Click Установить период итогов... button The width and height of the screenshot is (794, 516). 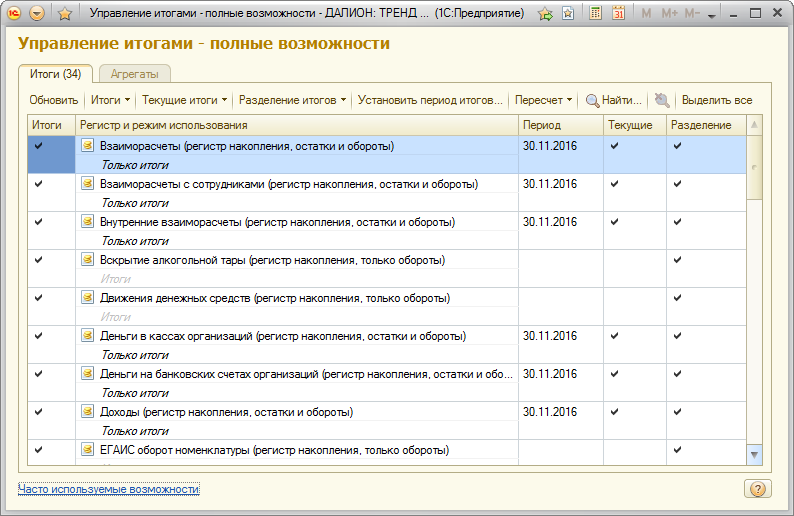[x=430, y=100]
